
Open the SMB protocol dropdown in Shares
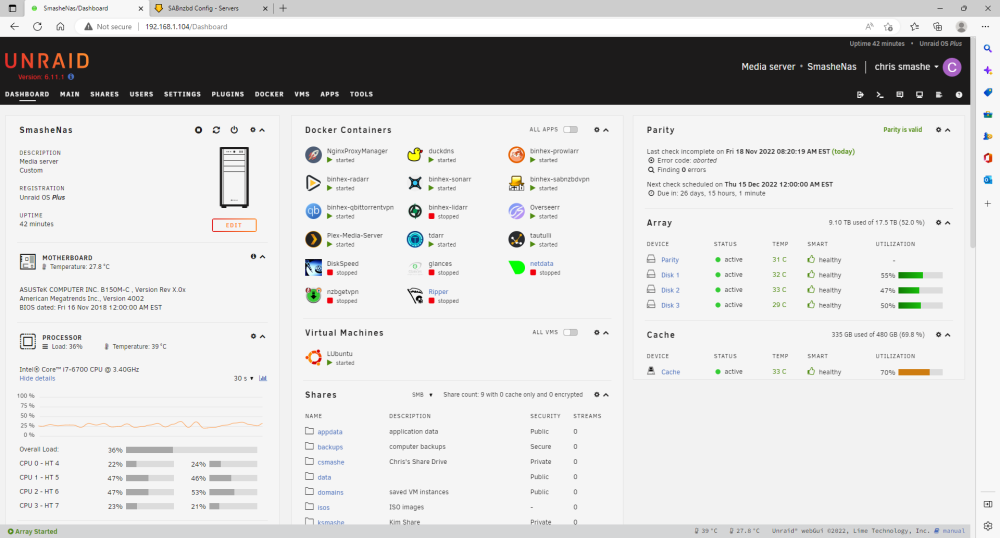(422, 395)
